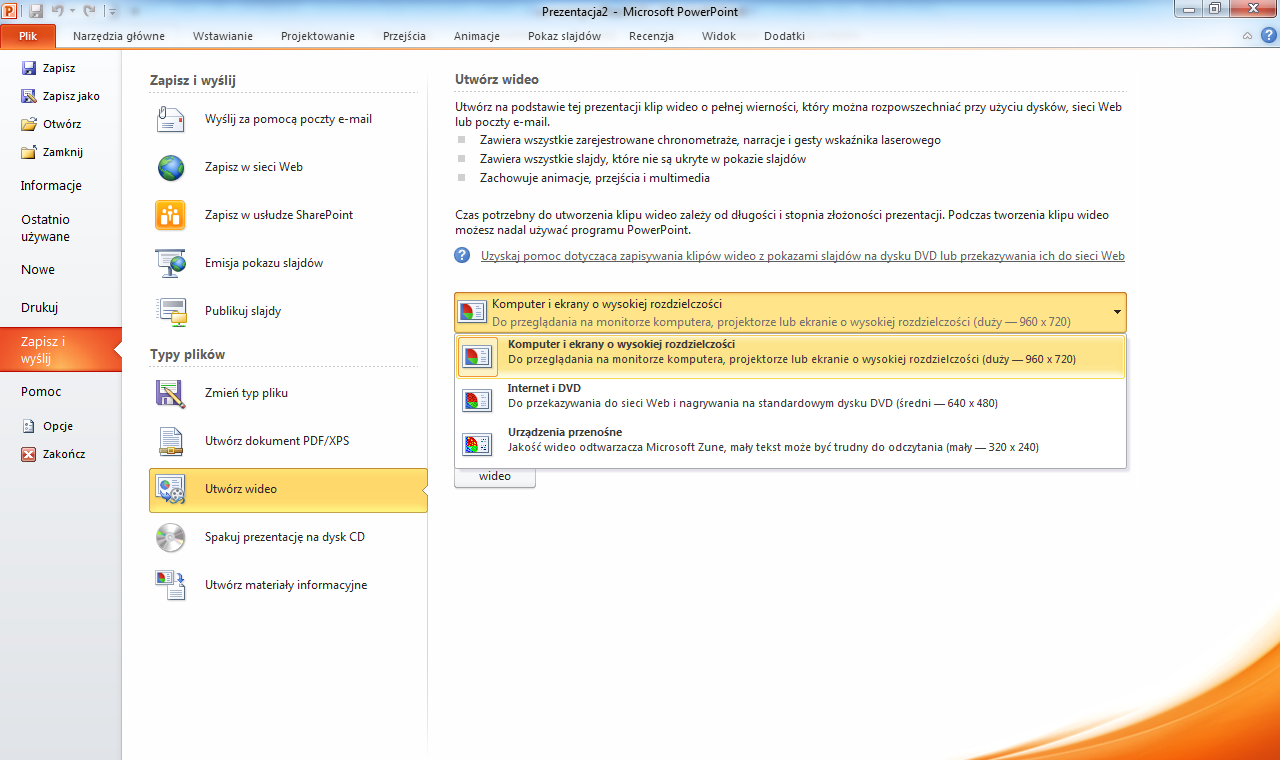Switch to the Animacje tab
Viewport: 1280px width, 760px height.
point(477,36)
